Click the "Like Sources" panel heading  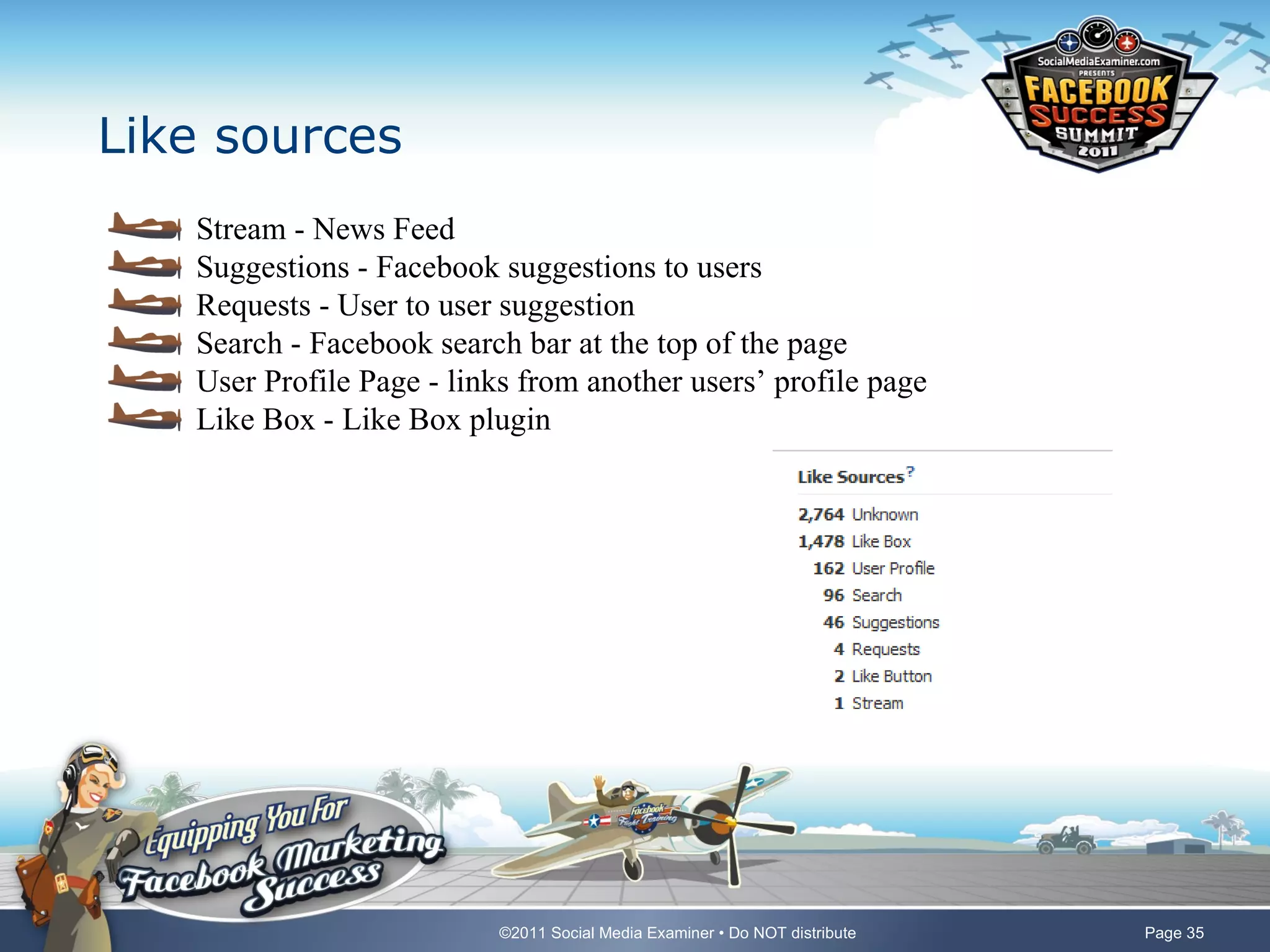[x=850, y=477]
